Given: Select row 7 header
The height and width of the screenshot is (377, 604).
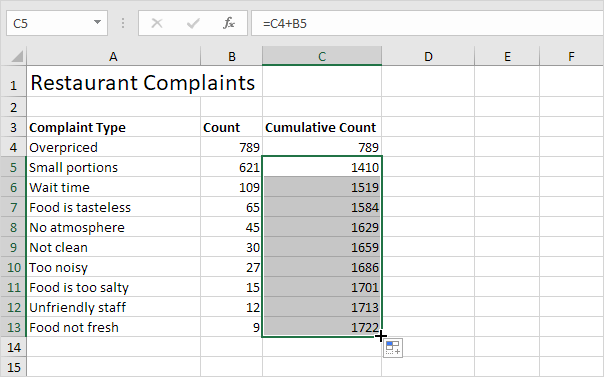Looking at the screenshot, I should pyautogui.click(x=13, y=207).
